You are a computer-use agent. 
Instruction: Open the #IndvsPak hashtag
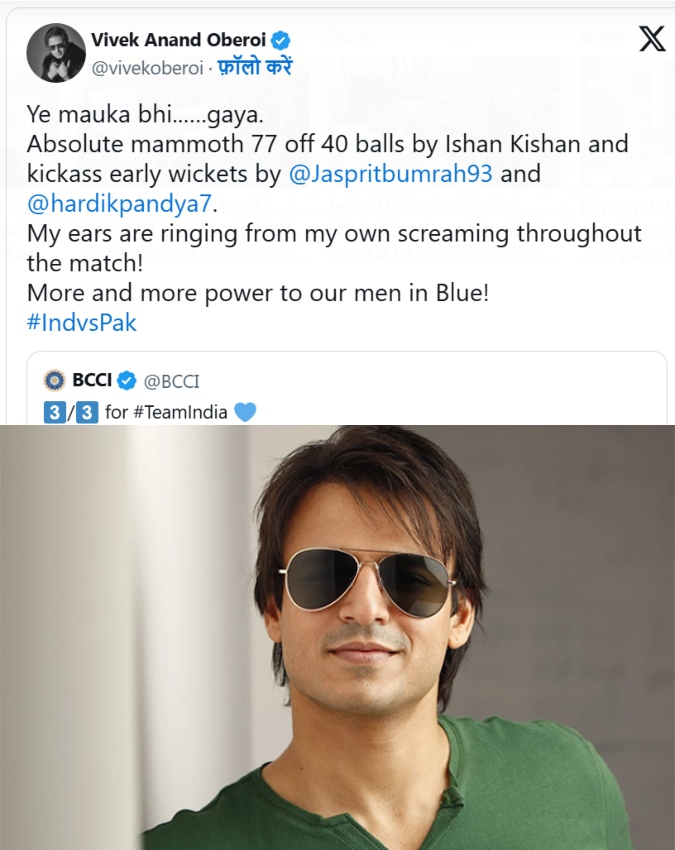(81, 323)
